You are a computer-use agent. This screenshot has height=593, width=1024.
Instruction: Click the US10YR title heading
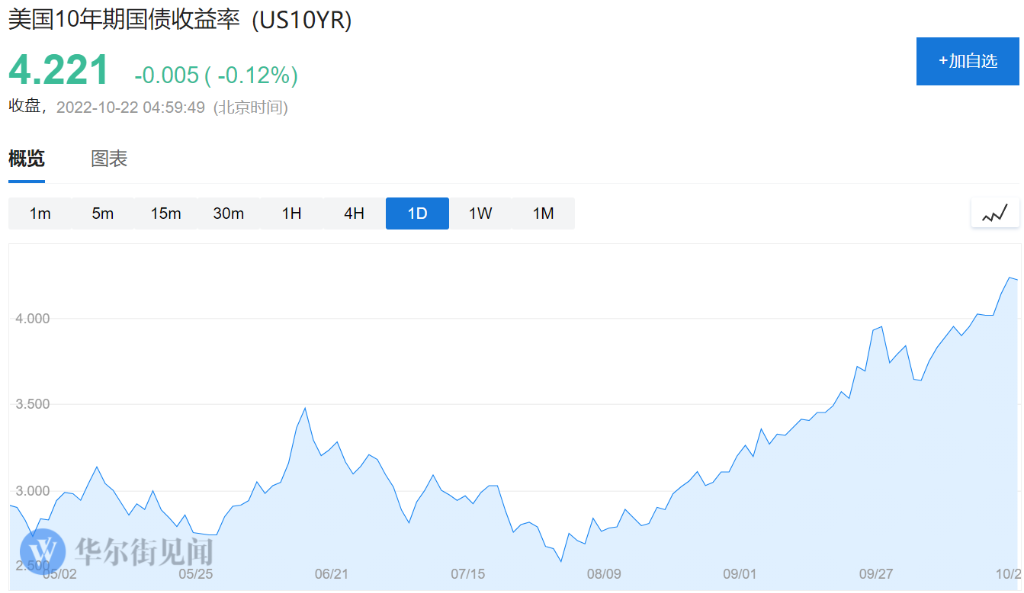[180, 21]
